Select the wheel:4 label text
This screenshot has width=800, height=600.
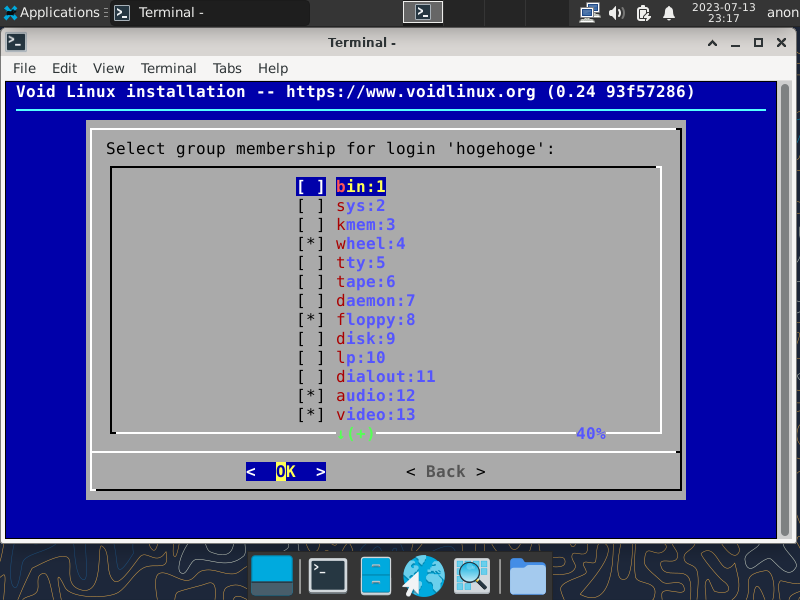click(370, 244)
